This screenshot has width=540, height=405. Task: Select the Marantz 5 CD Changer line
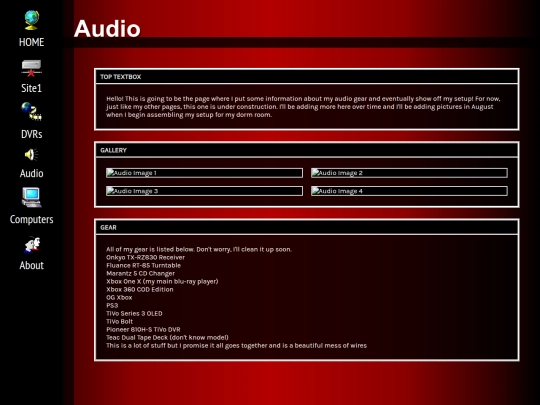pos(140,273)
